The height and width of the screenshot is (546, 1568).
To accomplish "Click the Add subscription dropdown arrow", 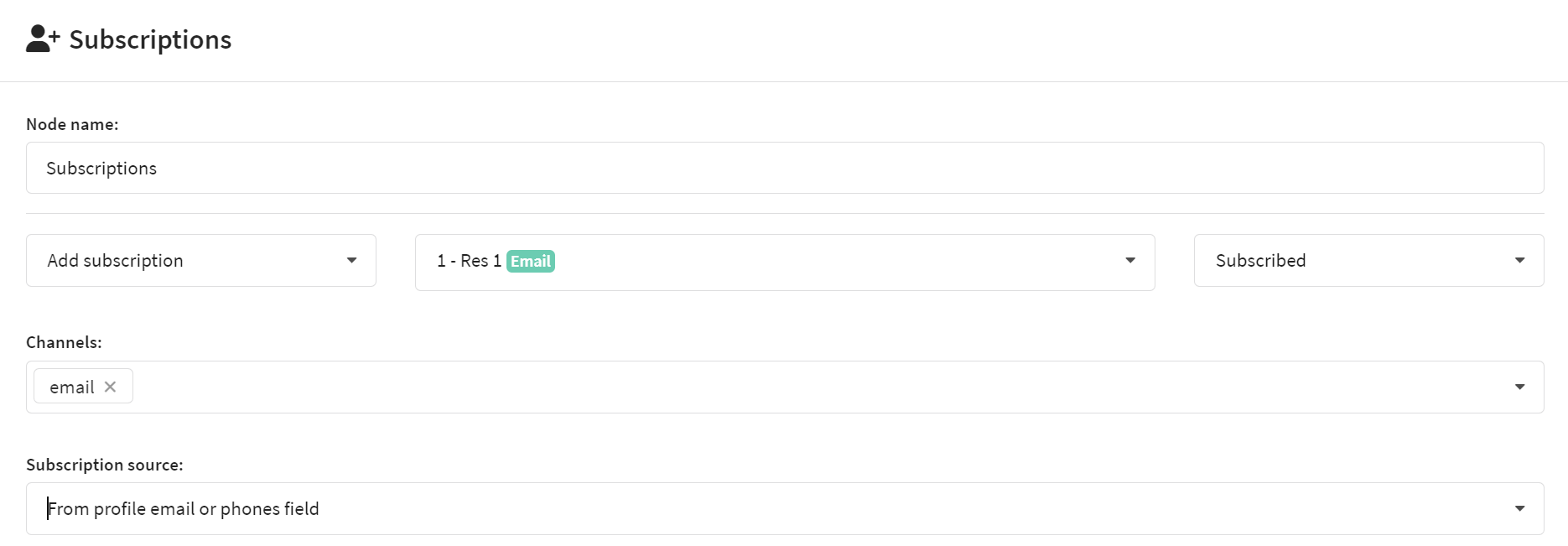I will (x=352, y=261).
